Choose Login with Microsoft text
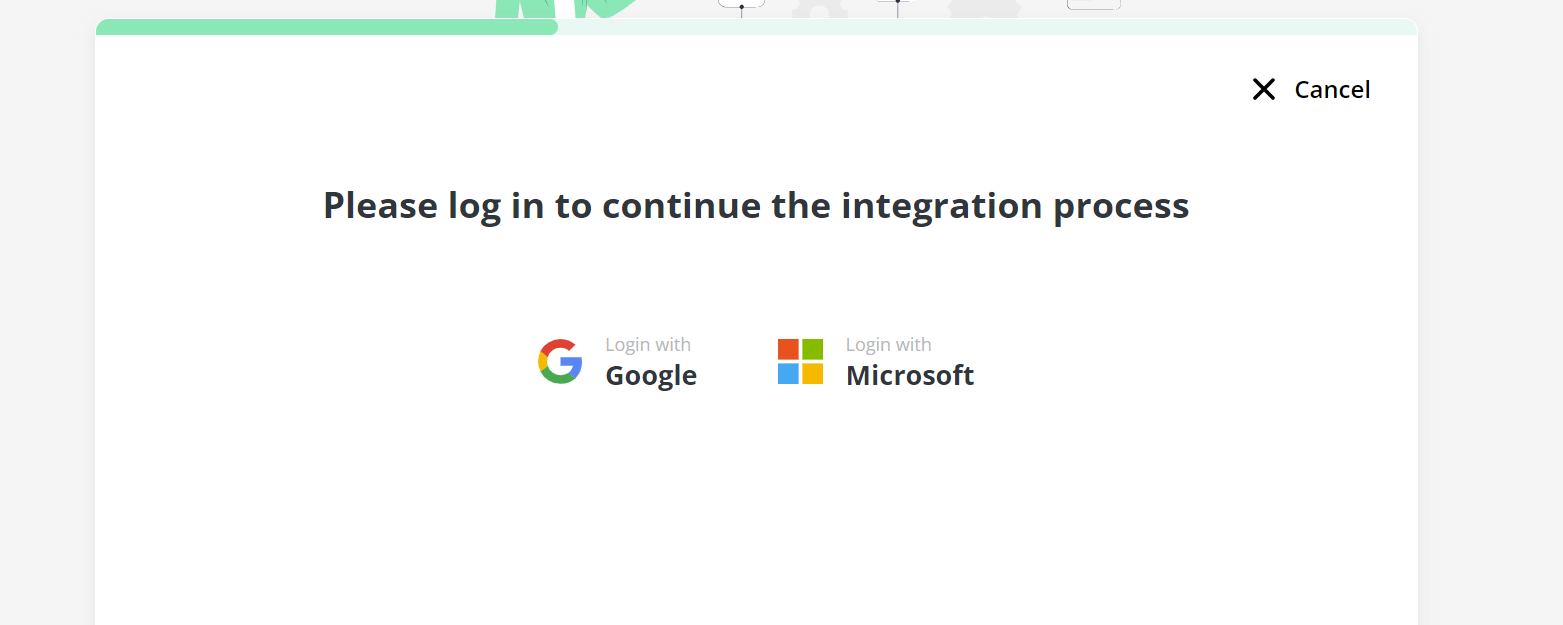The width and height of the screenshot is (1563, 625). coord(909,362)
